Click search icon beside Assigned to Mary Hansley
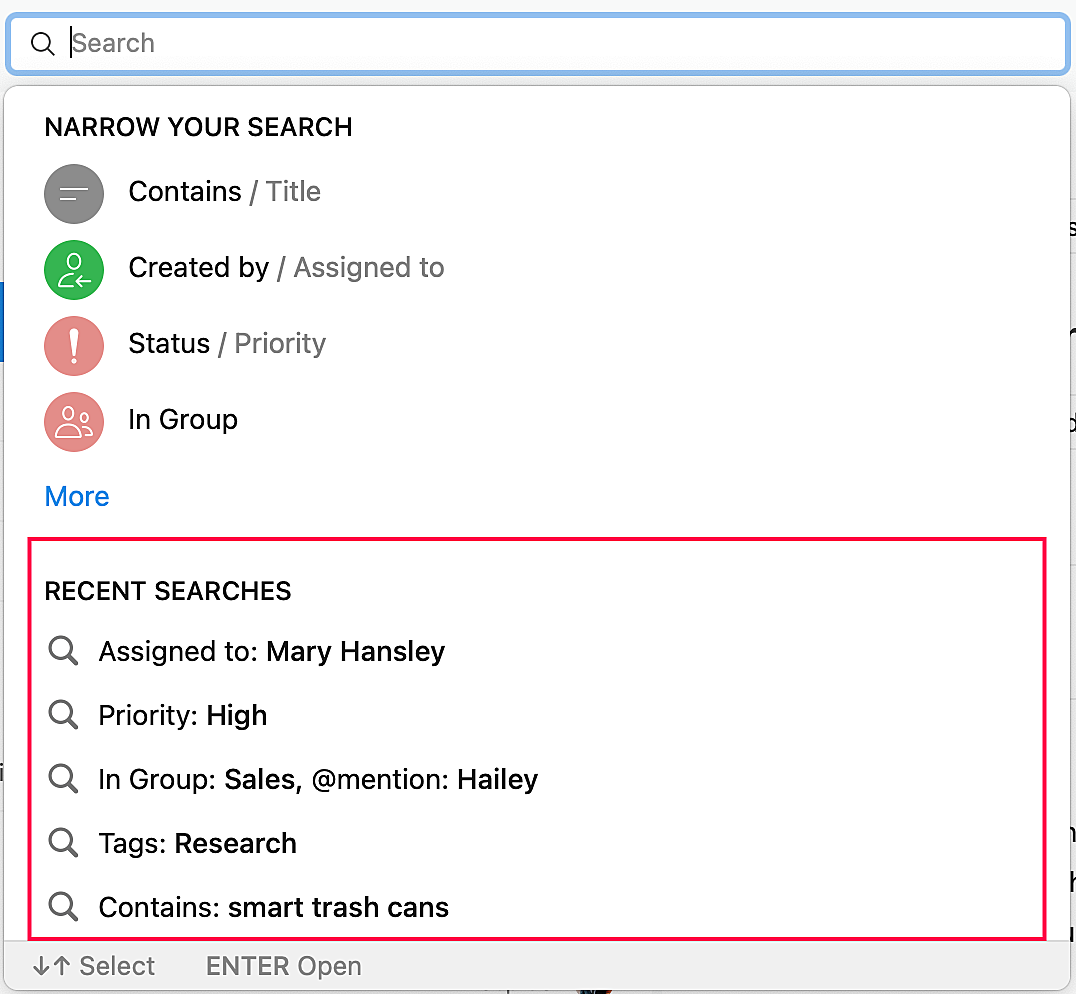The height and width of the screenshot is (994, 1076). pyautogui.click(x=63, y=651)
